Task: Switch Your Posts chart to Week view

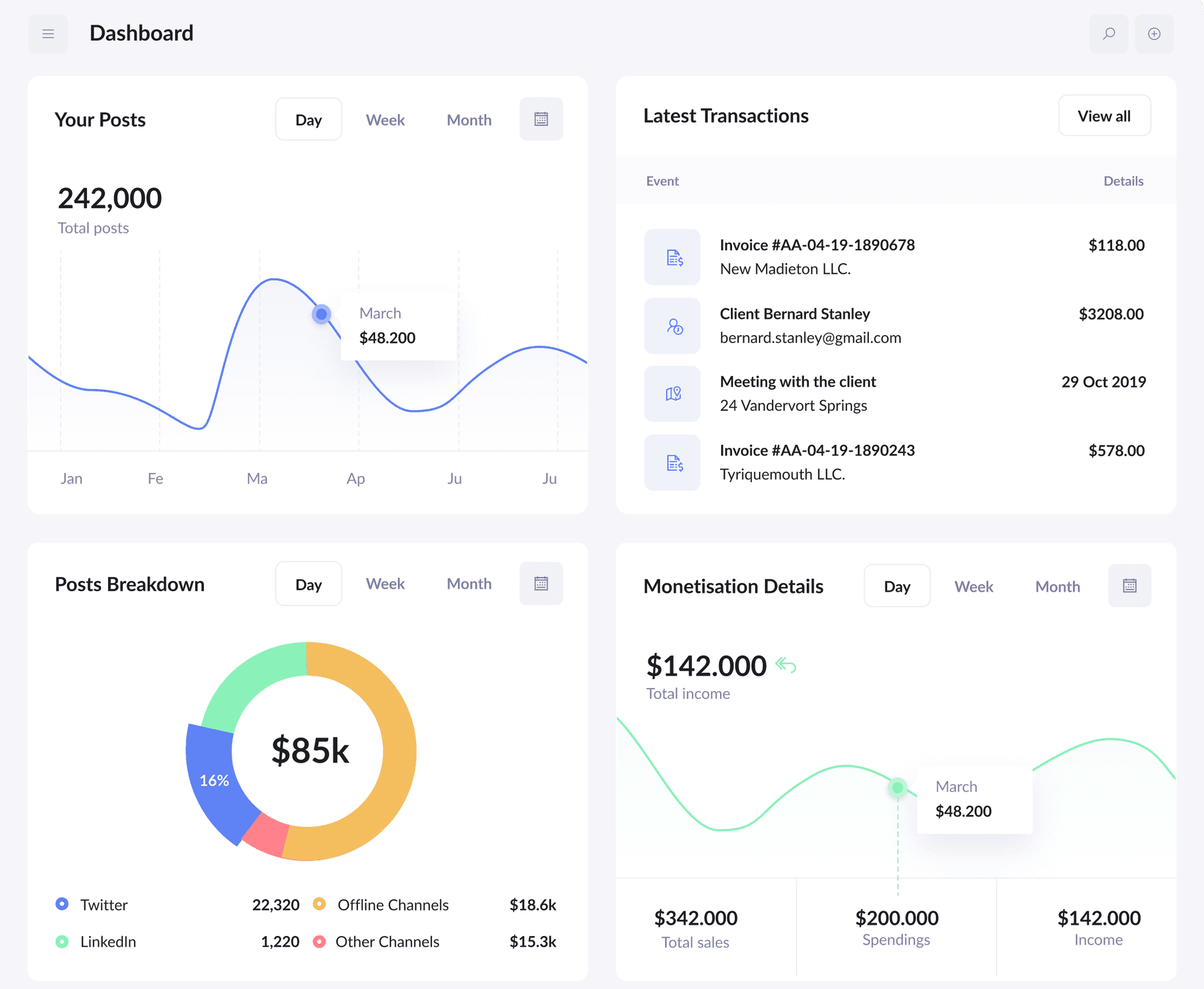Action: click(x=385, y=119)
